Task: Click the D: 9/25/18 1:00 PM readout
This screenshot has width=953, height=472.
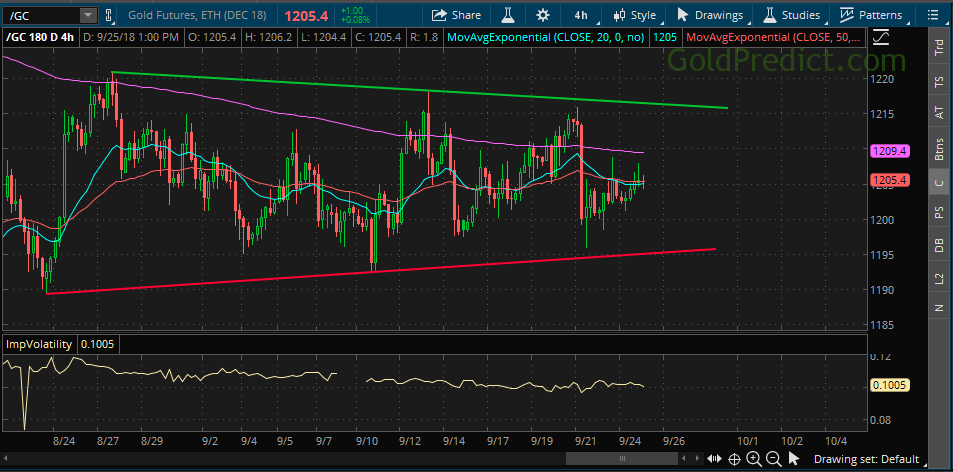Action: pyautogui.click(x=131, y=38)
